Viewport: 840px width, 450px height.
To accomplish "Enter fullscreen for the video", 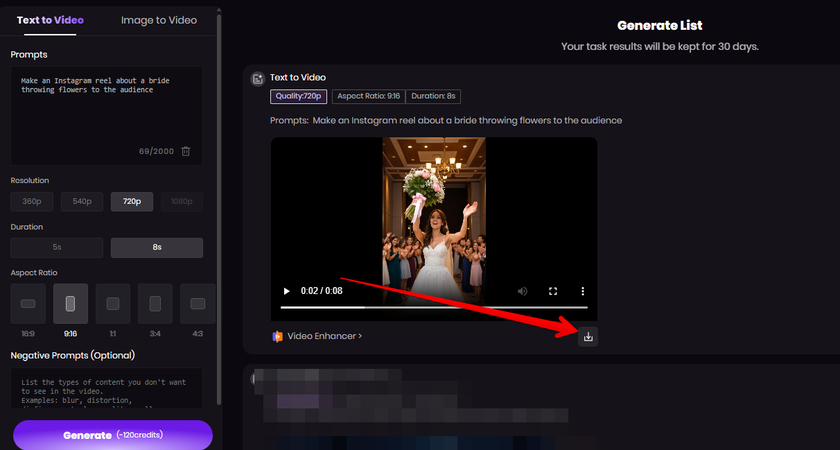I will [553, 291].
